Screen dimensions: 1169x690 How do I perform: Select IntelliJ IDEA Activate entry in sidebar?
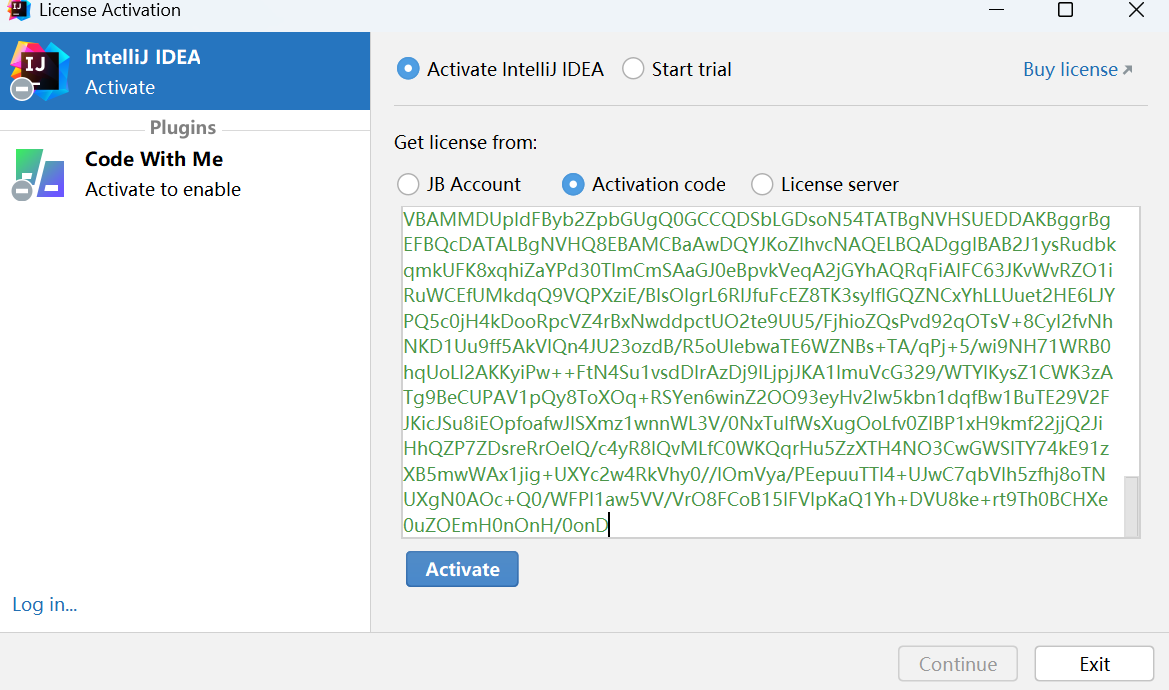185,71
